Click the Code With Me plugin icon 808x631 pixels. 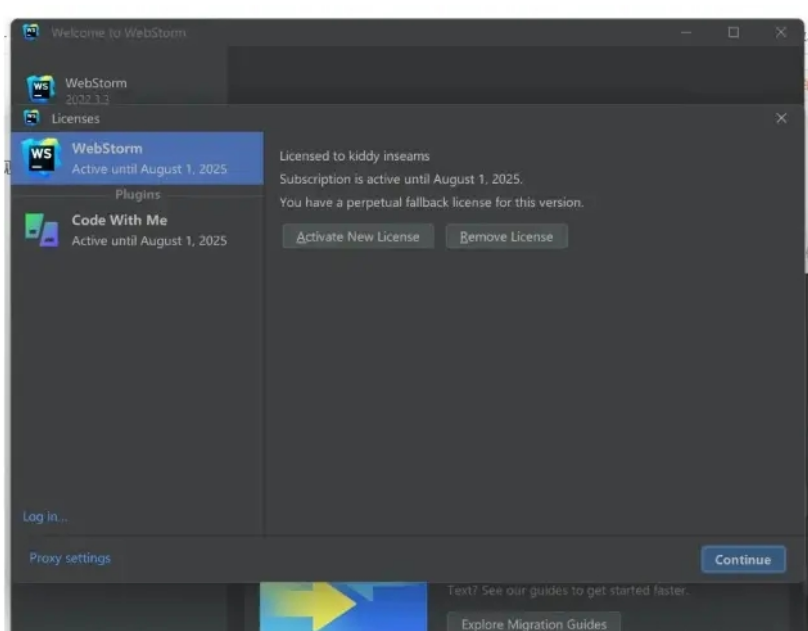pos(41,230)
